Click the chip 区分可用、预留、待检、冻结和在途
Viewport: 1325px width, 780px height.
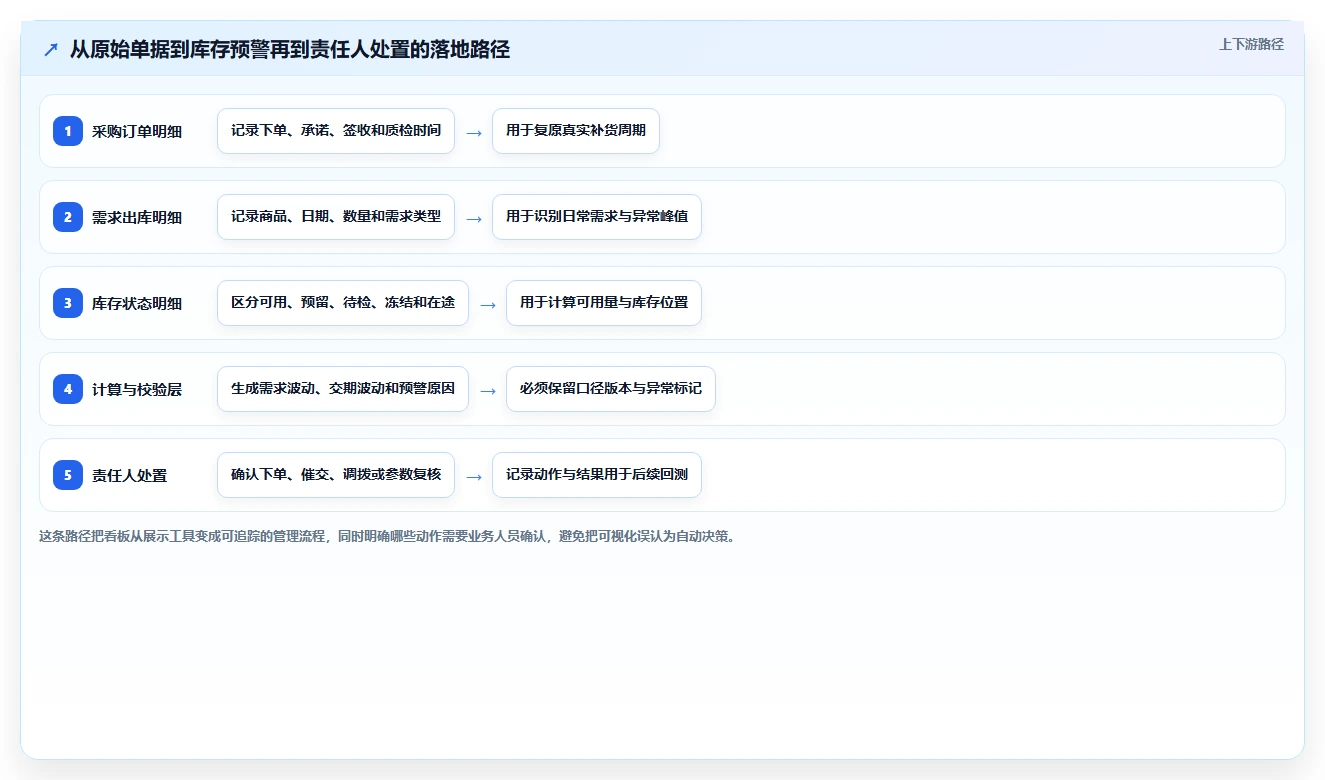(343, 303)
